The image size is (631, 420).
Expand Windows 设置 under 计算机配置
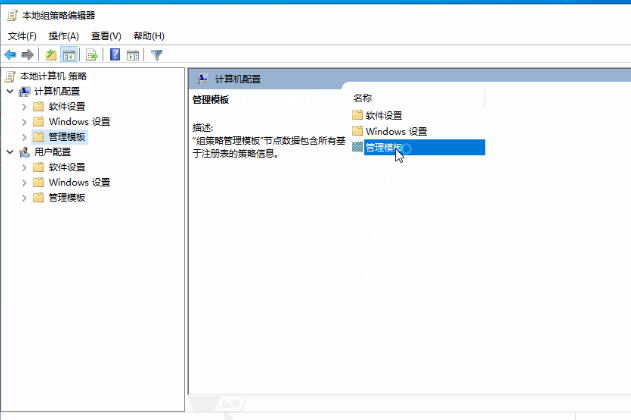tap(24, 122)
